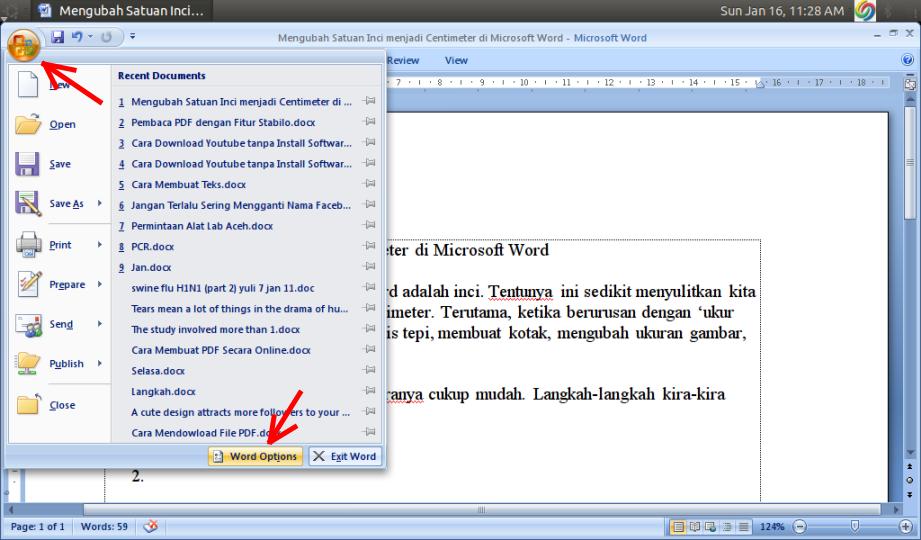Pin the Mengubah Satuan Inci recent document

[369, 100]
